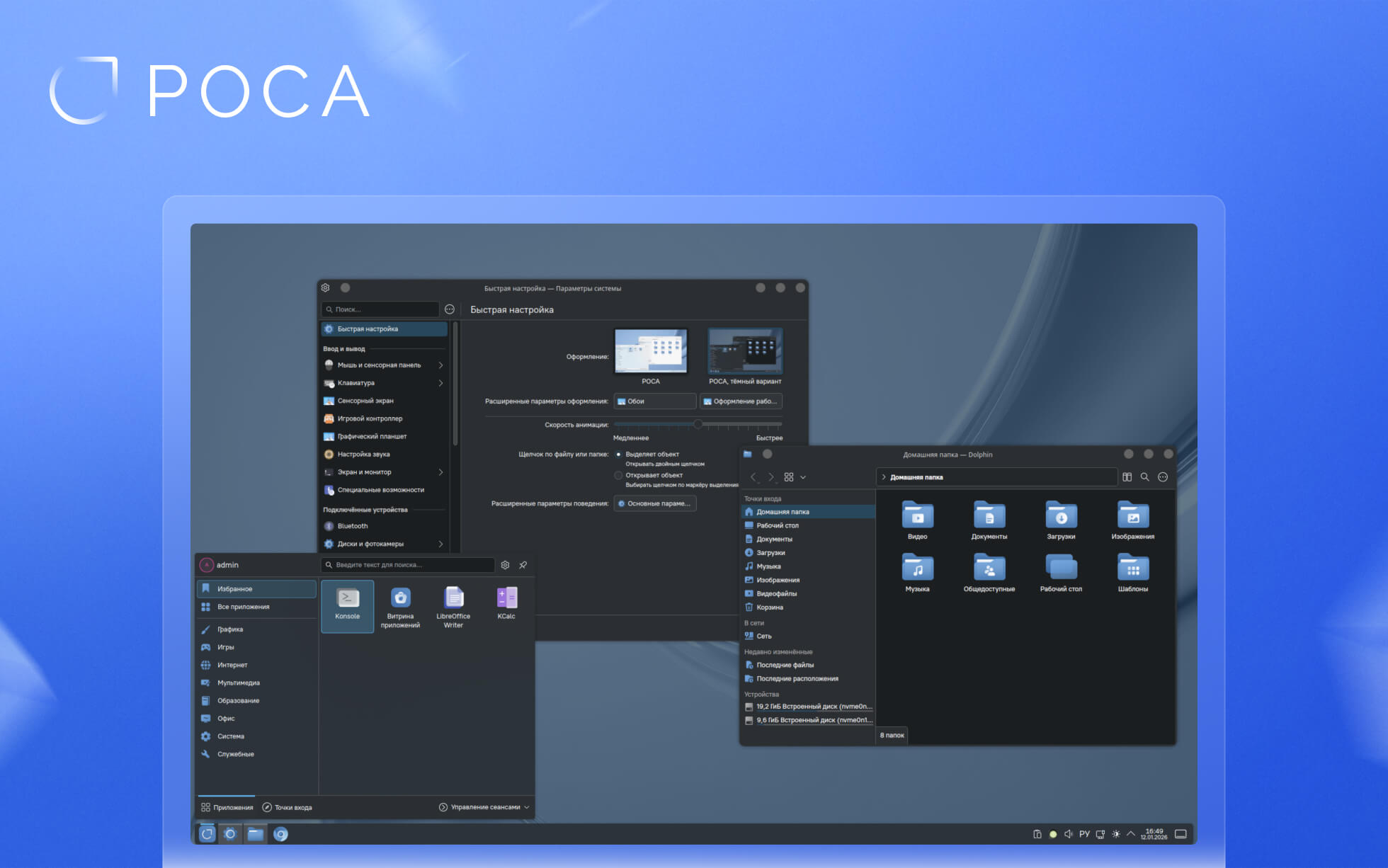The height and width of the screenshot is (868, 1388).
Task: Toggle split view icon in Dolphin toolbar
Action: click(x=1127, y=477)
